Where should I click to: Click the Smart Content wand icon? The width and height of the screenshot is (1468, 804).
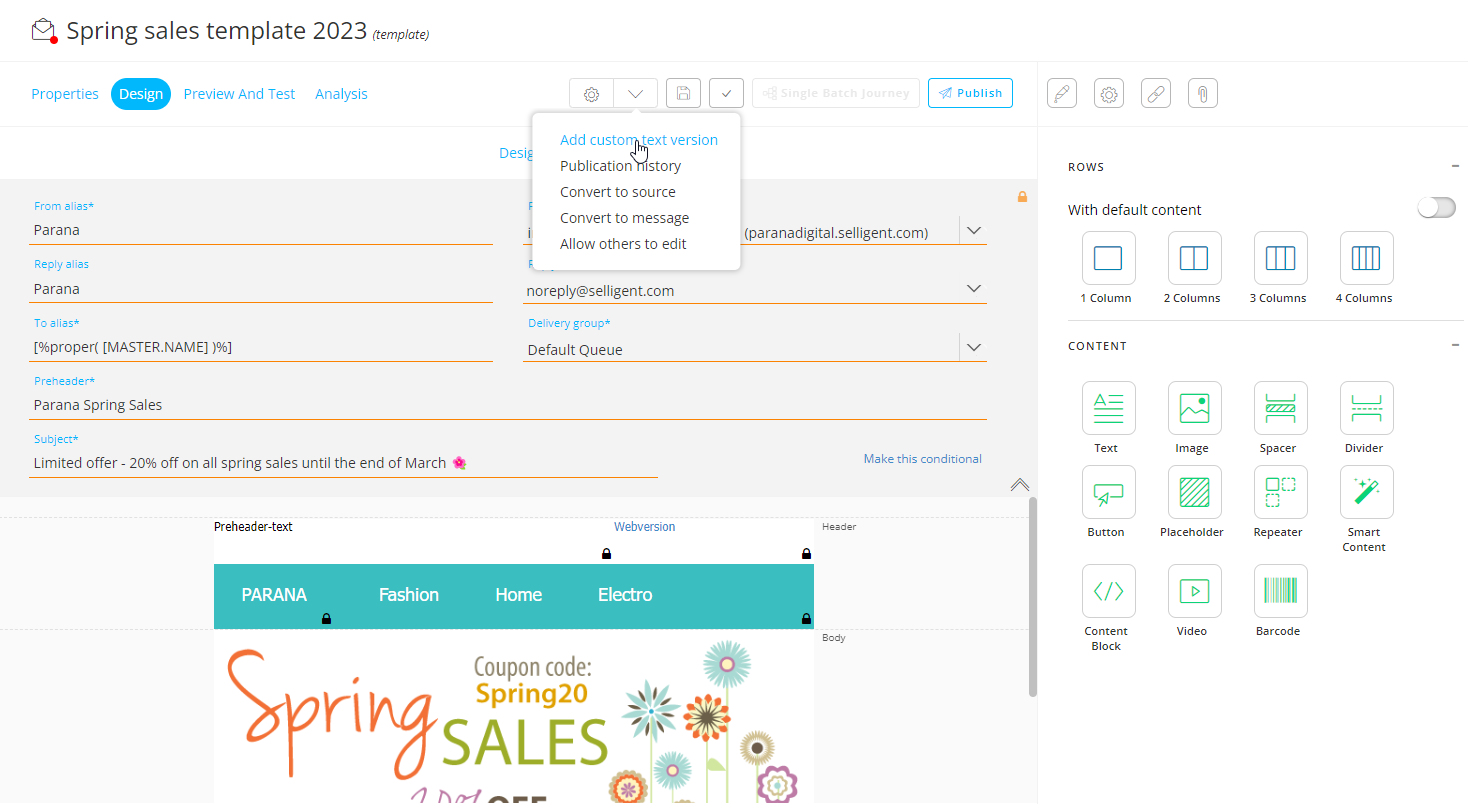coord(1366,492)
